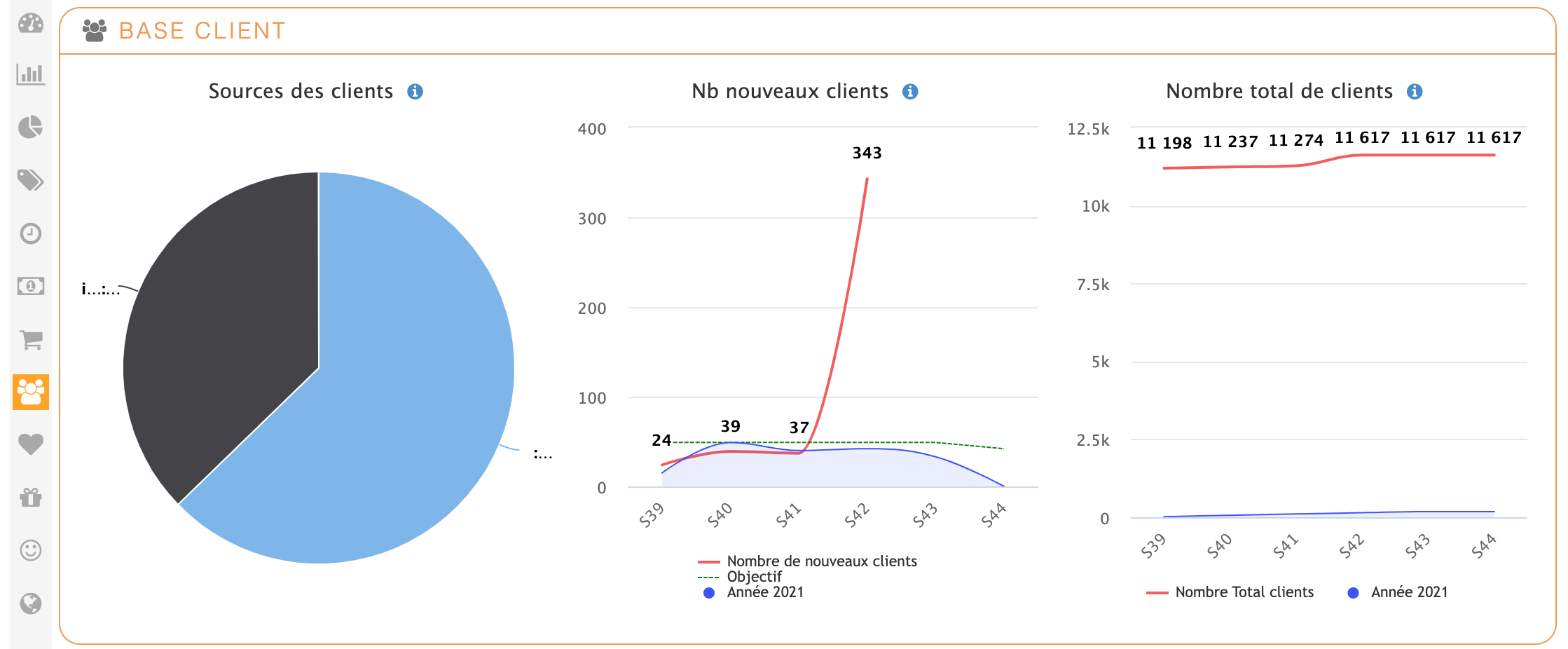
Task: Toggle Nombre de nouveaux clients legend series
Action: pos(821,561)
